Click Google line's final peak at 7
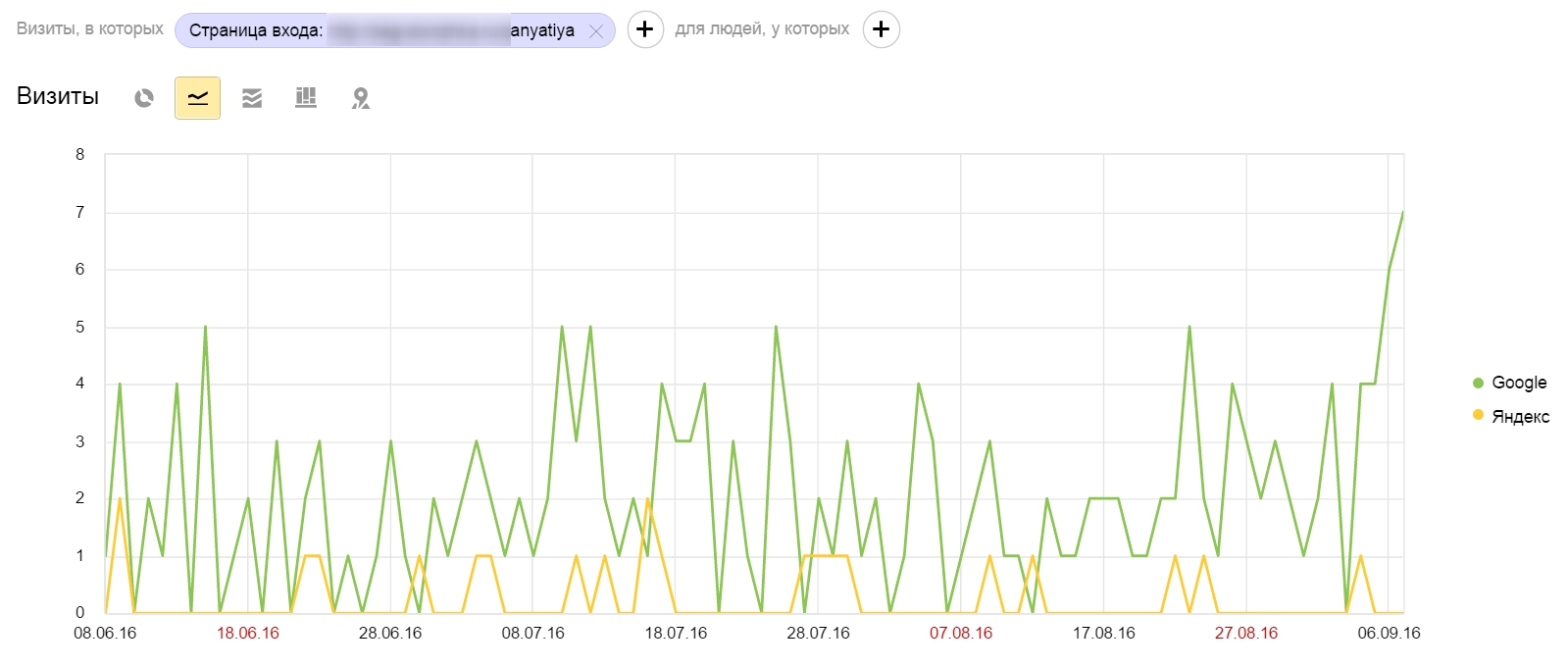This screenshot has height=667, width=1568. (1402, 213)
